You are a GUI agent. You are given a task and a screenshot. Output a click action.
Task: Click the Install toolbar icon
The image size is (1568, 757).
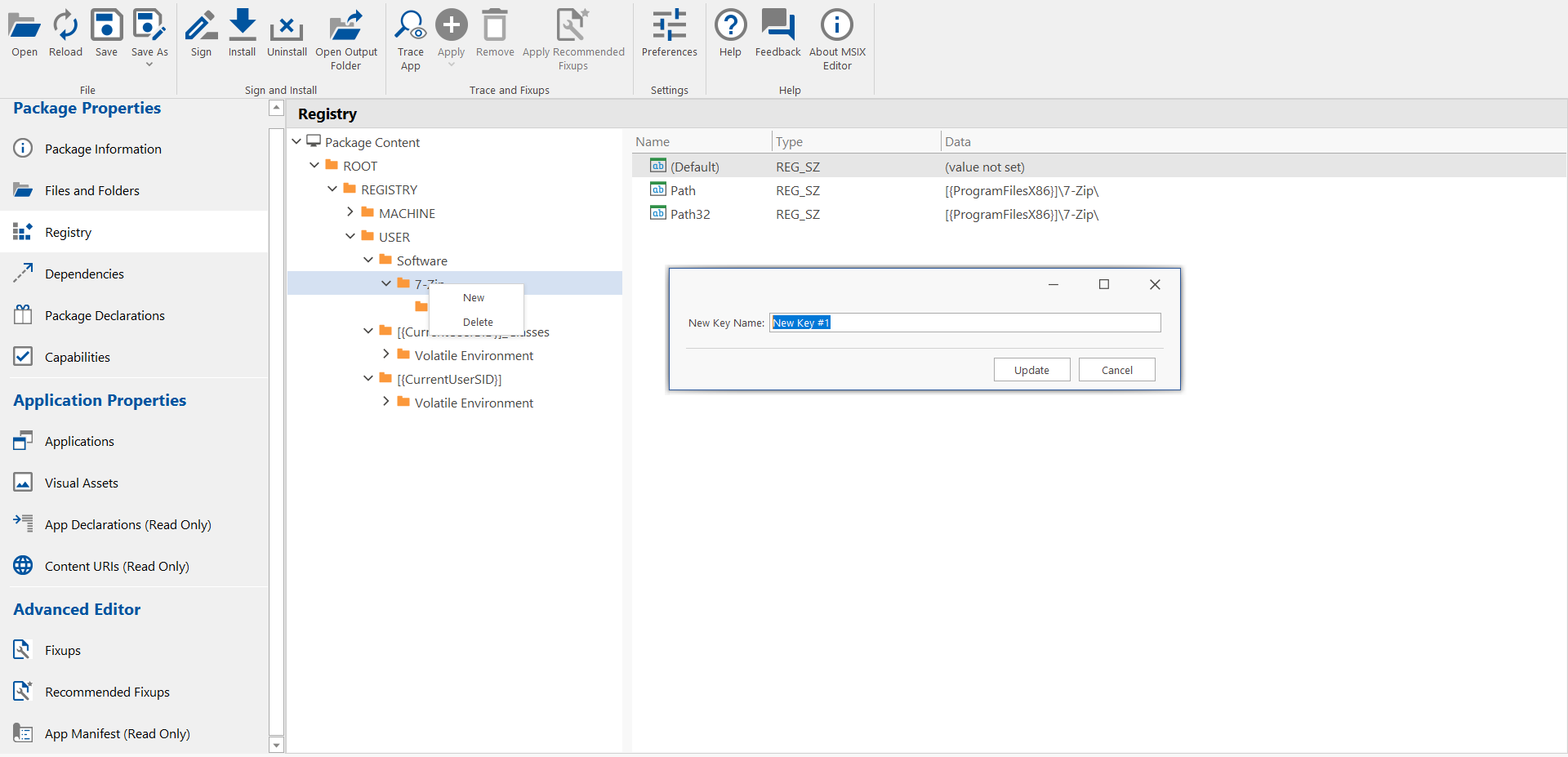coord(242,27)
